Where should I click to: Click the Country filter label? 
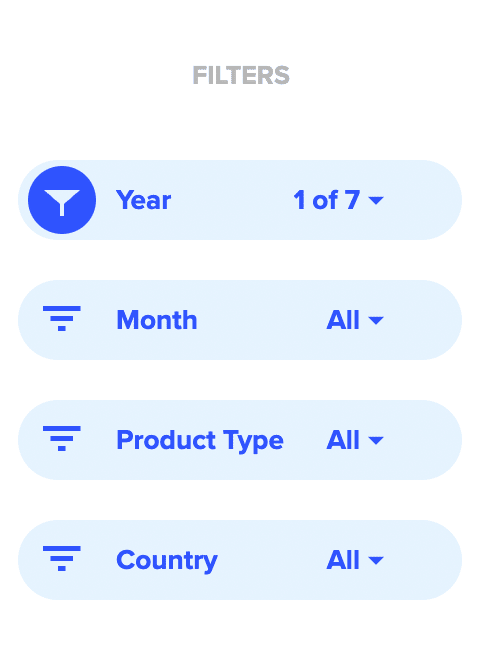pyautogui.click(x=167, y=561)
